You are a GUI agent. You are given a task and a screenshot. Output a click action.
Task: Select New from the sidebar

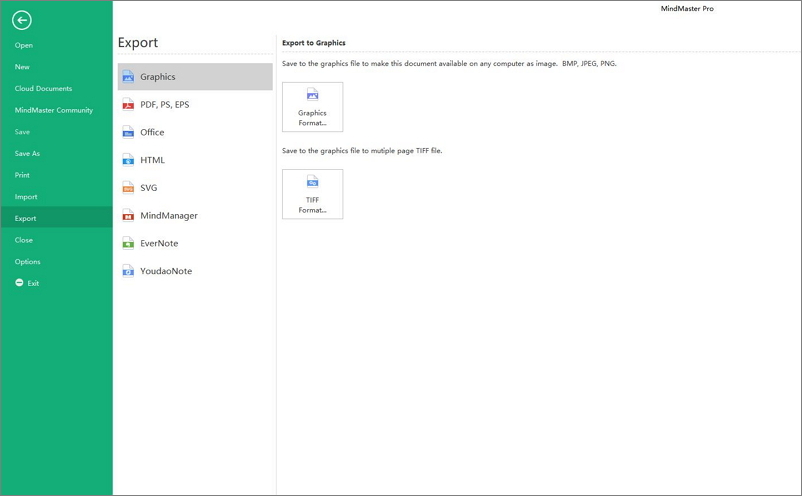point(22,67)
